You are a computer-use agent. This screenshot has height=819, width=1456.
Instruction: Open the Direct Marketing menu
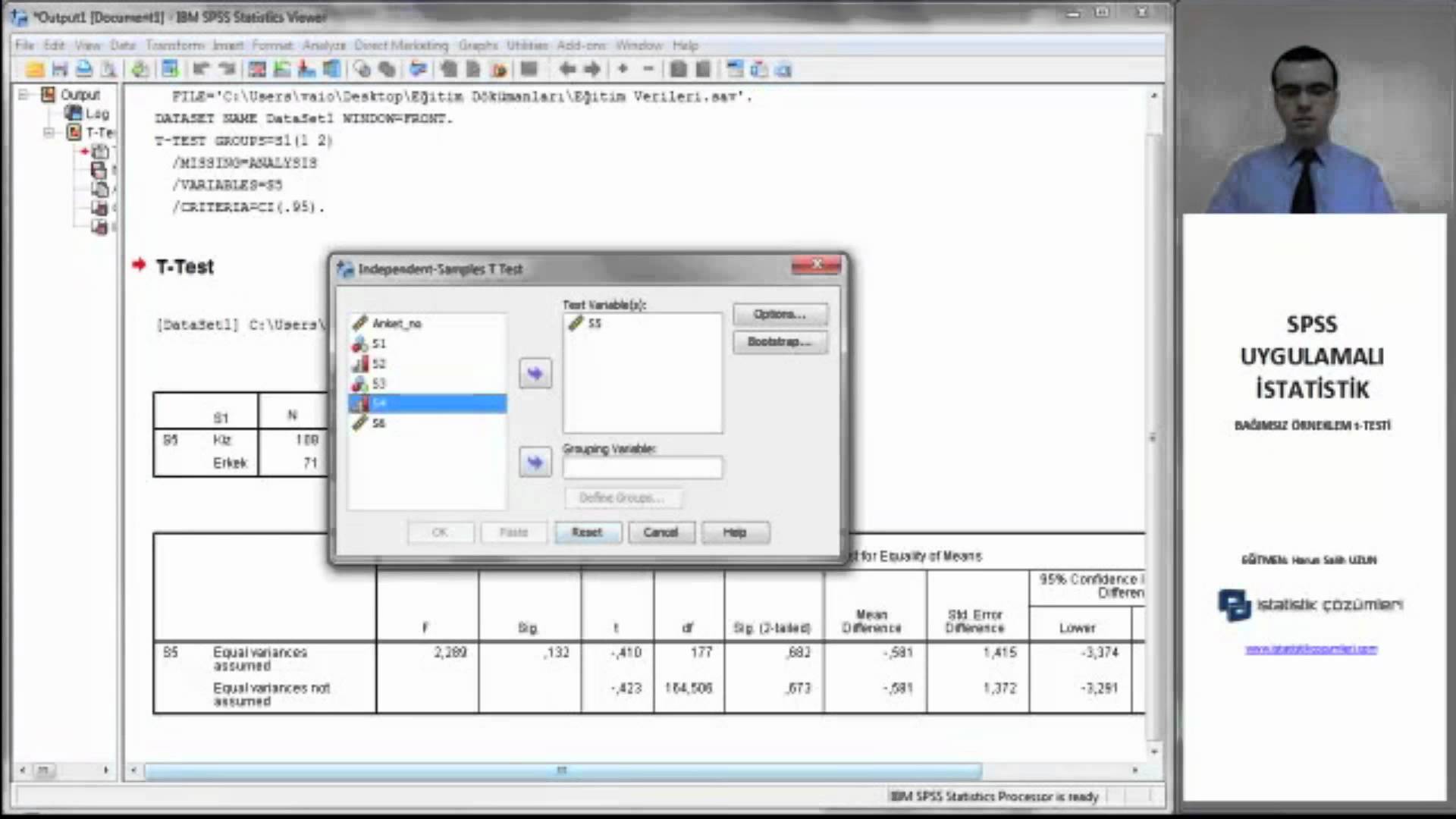401,45
